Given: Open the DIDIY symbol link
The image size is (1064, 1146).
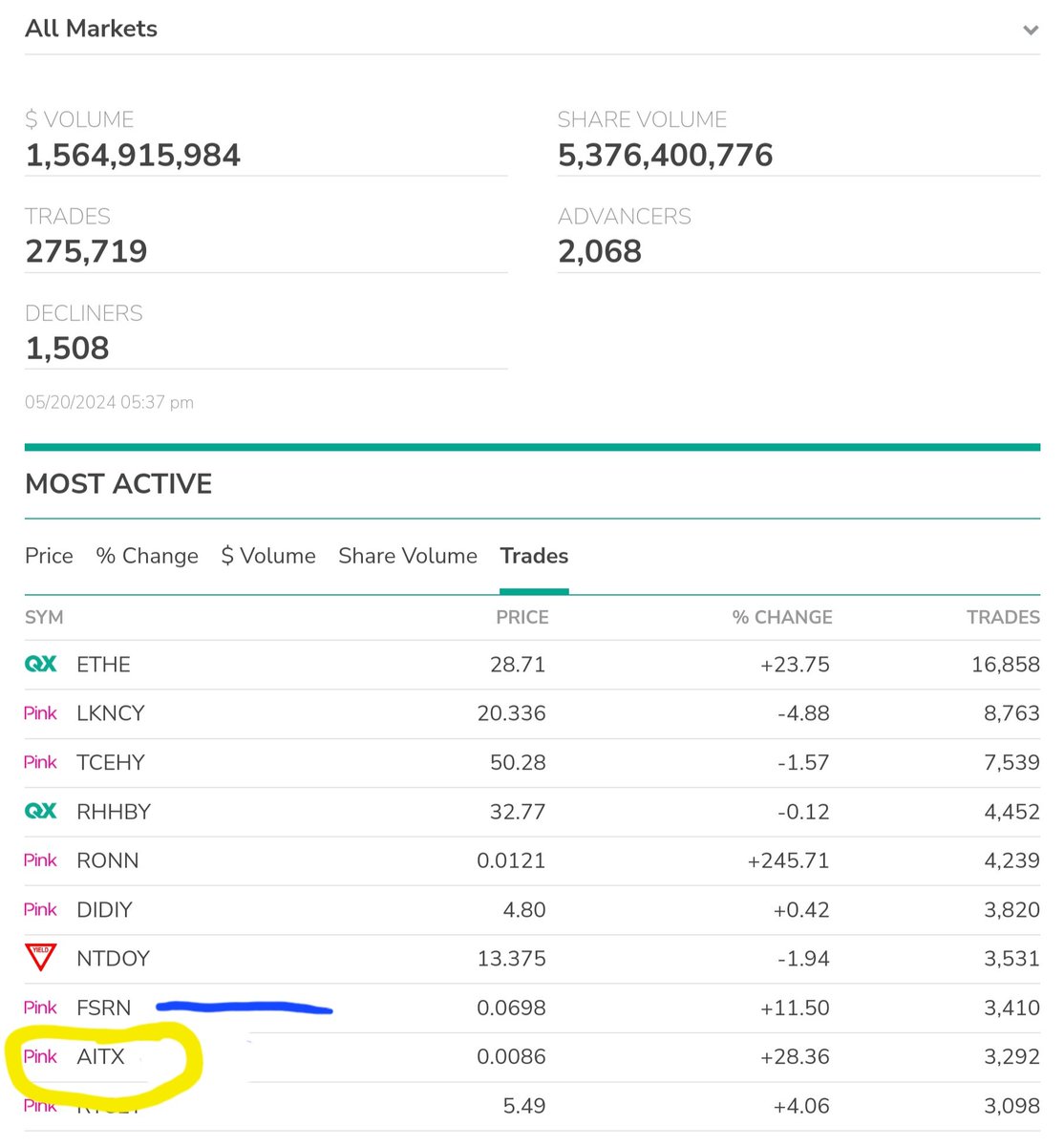Looking at the screenshot, I should [x=104, y=910].
